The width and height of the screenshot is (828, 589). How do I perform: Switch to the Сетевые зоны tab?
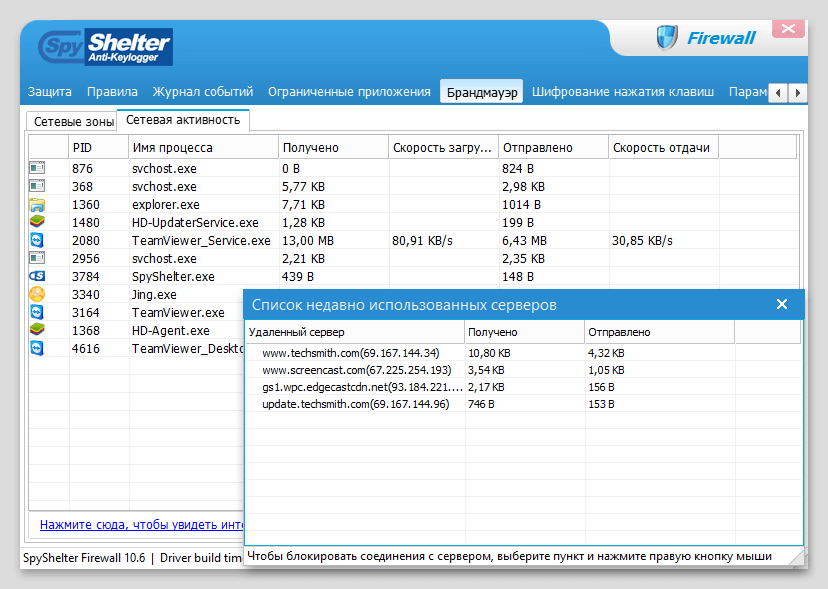73,121
